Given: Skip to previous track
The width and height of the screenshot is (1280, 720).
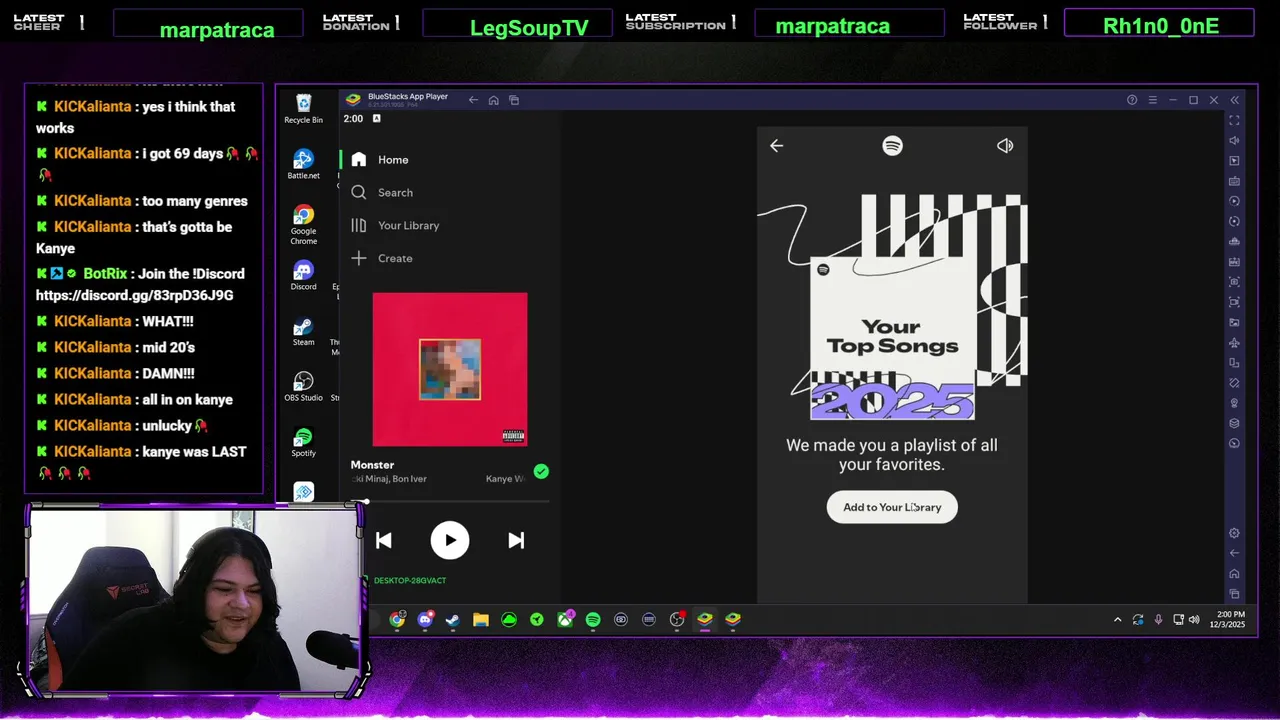Looking at the screenshot, I should pos(384,540).
